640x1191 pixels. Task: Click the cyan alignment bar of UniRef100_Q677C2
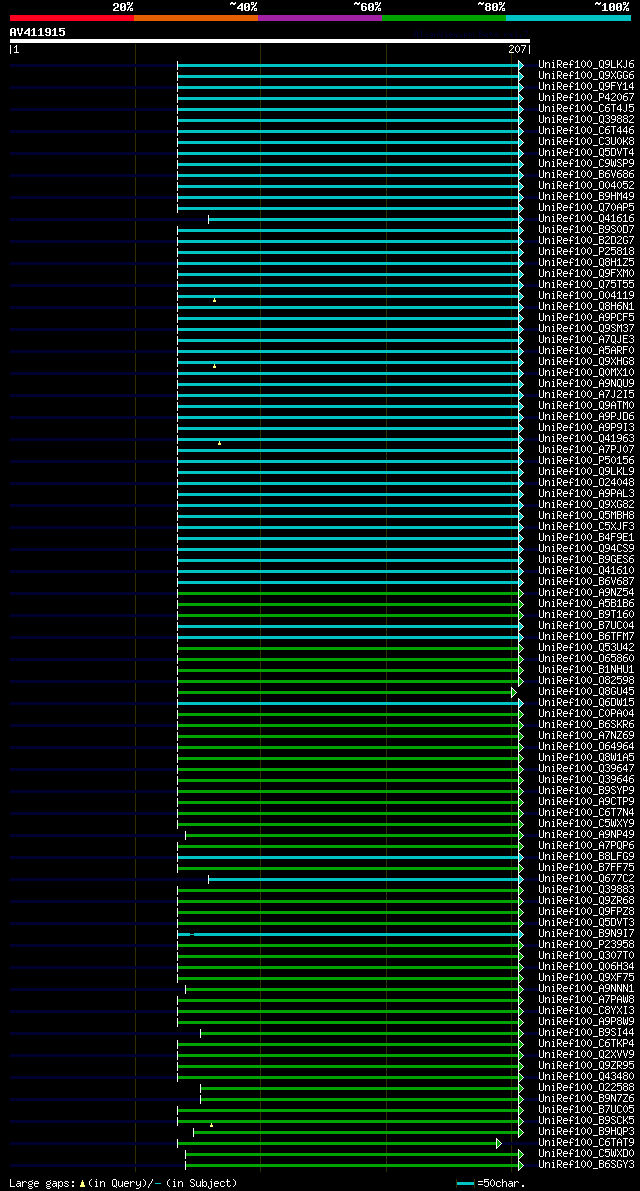tap(364, 879)
